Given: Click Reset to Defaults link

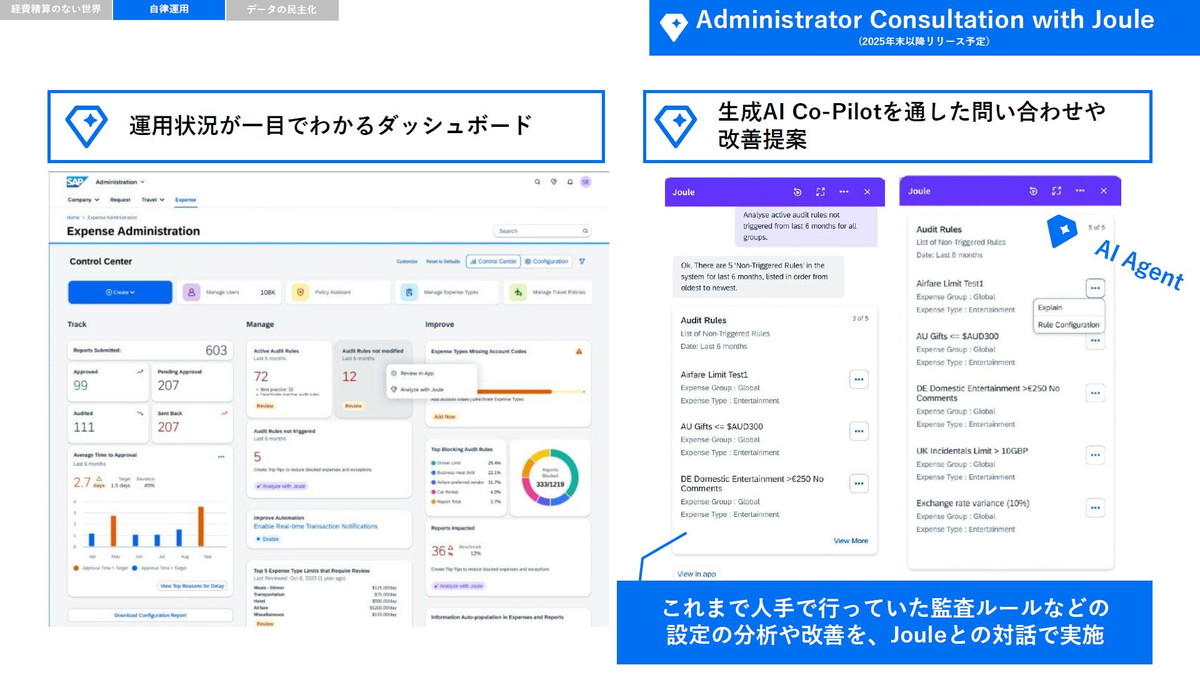Looking at the screenshot, I should [443, 261].
